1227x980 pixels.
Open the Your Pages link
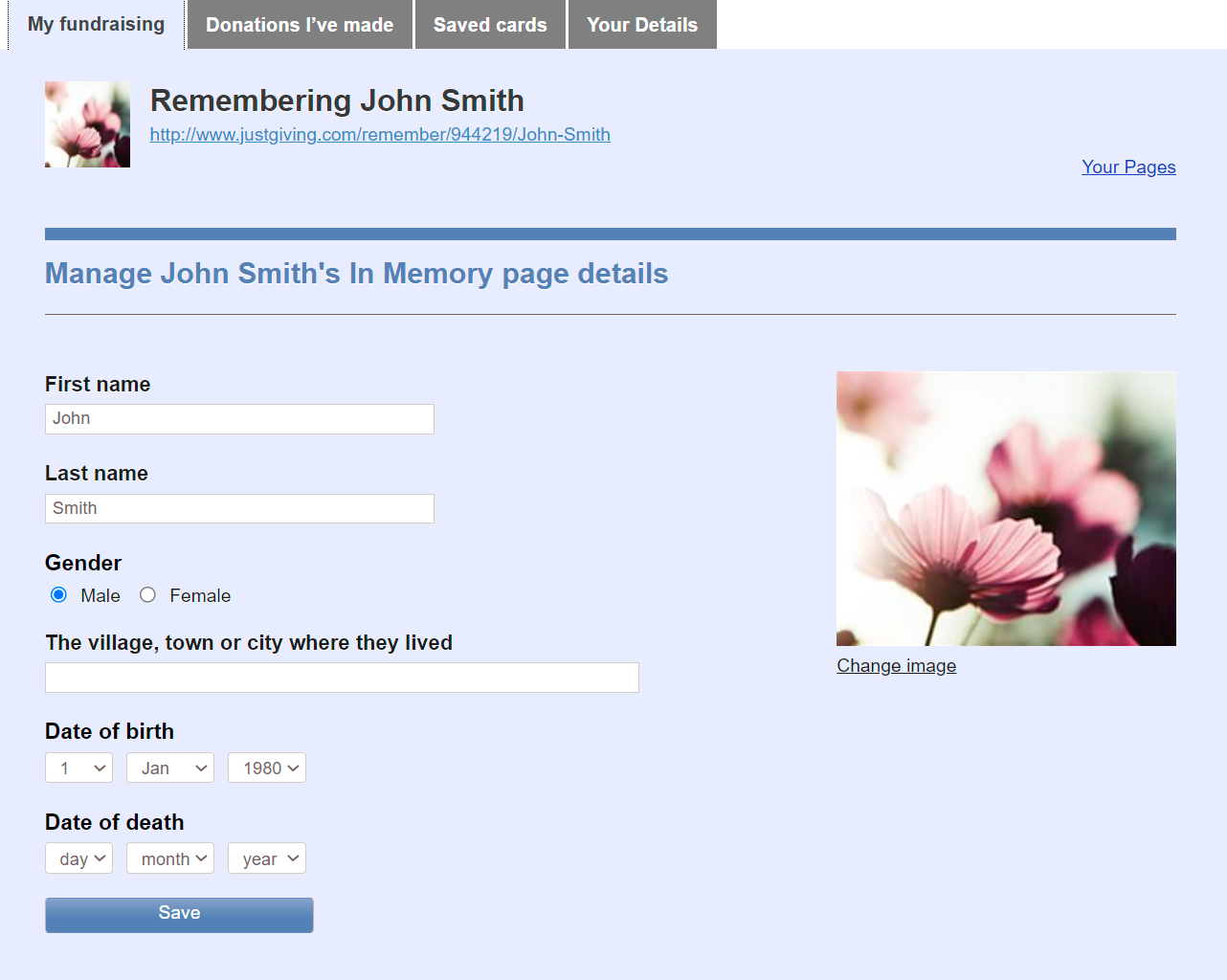point(1128,167)
